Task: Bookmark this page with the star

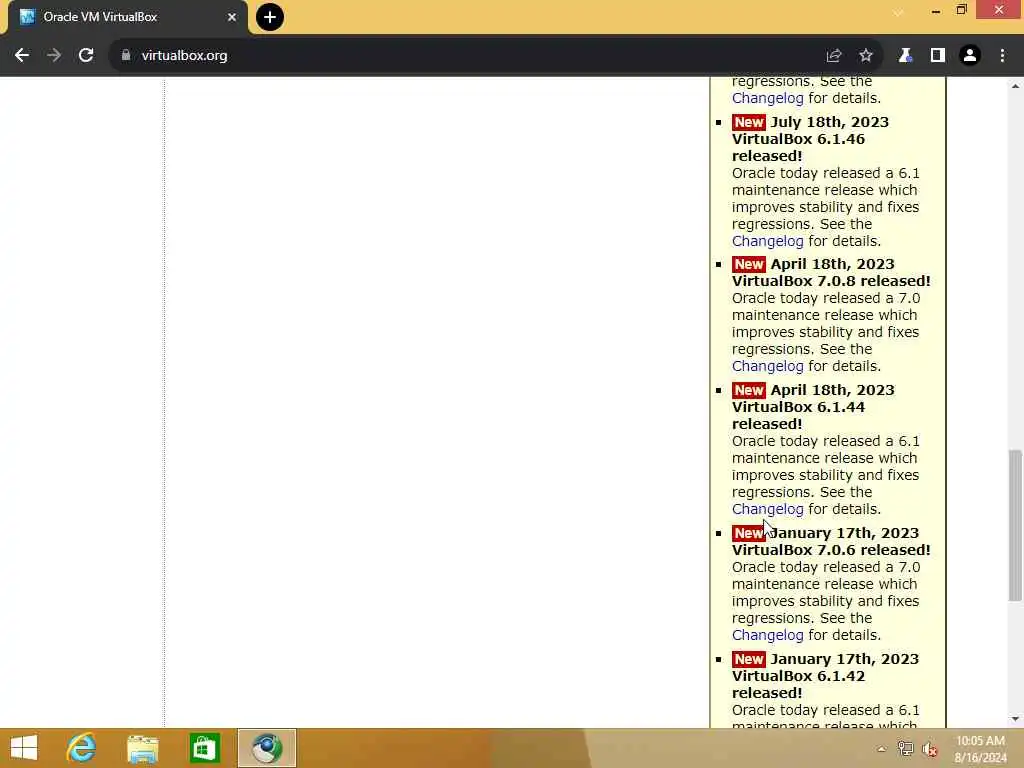Action: (x=866, y=56)
